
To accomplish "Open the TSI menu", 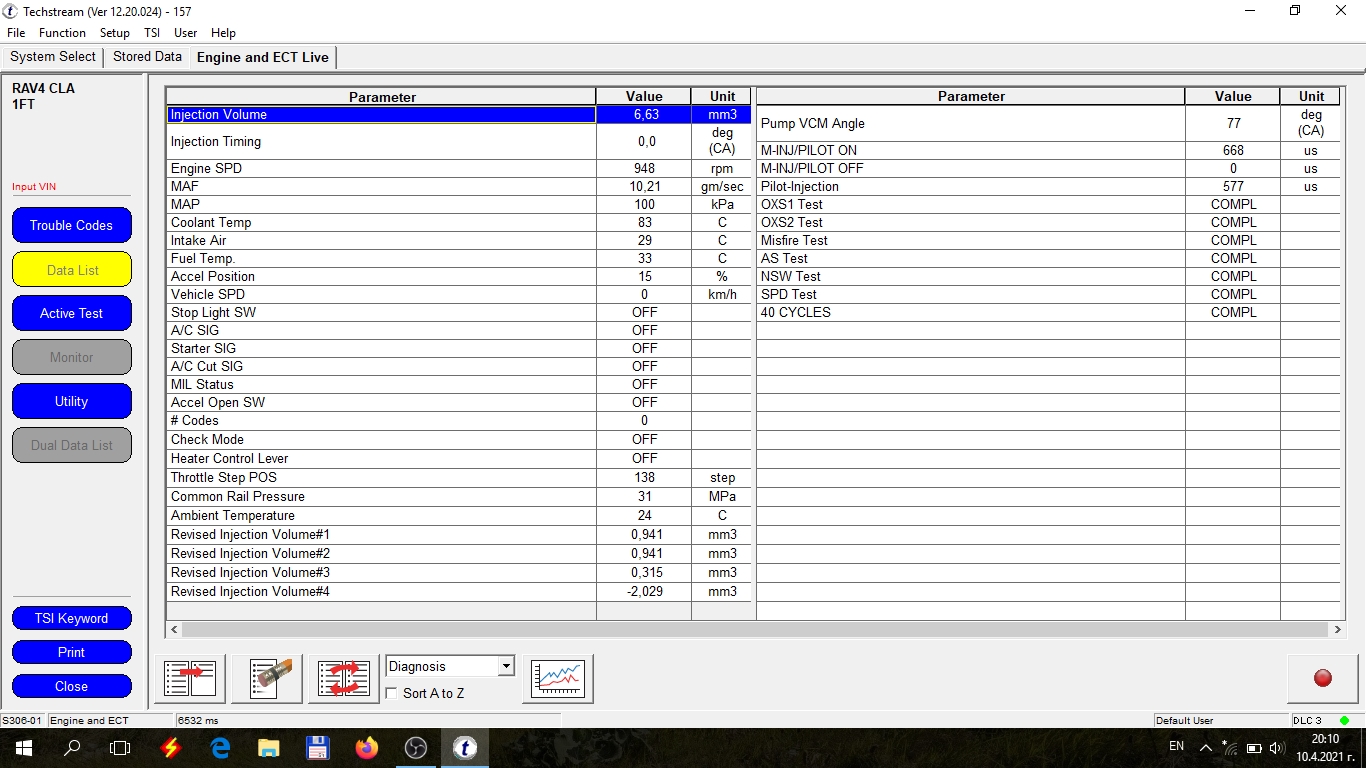I will [152, 33].
